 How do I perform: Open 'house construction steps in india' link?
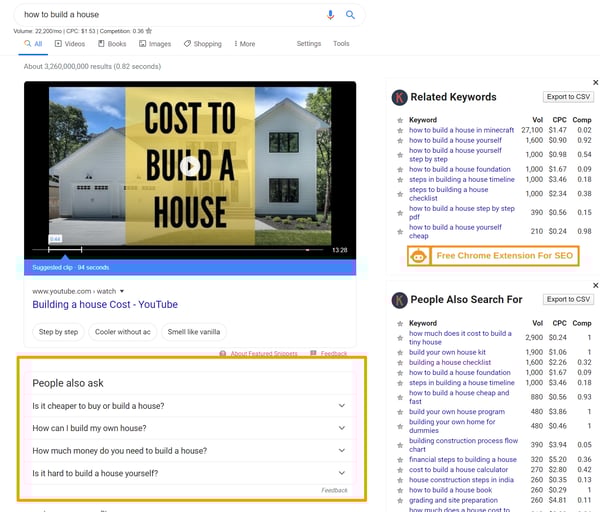point(461,480)
